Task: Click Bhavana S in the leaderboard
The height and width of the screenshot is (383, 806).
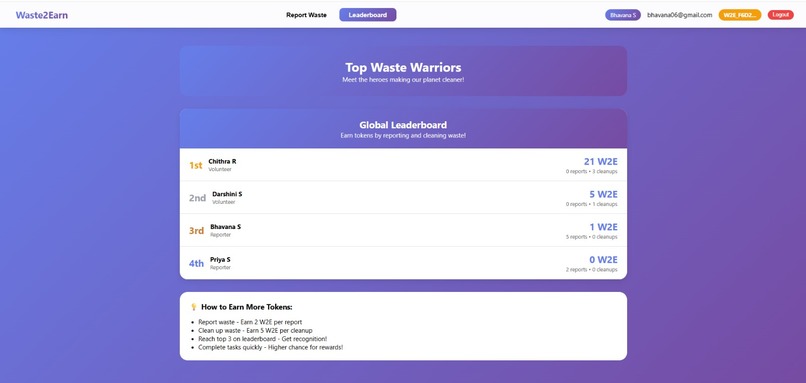Action: pyautogui.click(x=225, y=227)
